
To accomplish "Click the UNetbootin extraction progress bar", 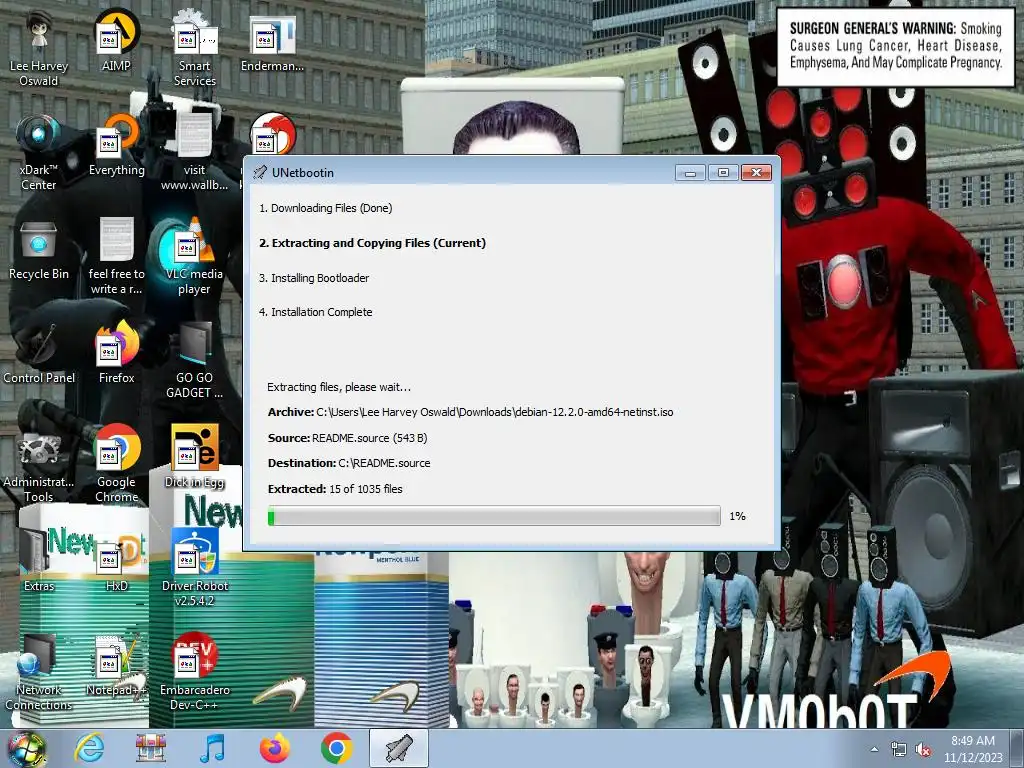I will click(x=494, y=516).
